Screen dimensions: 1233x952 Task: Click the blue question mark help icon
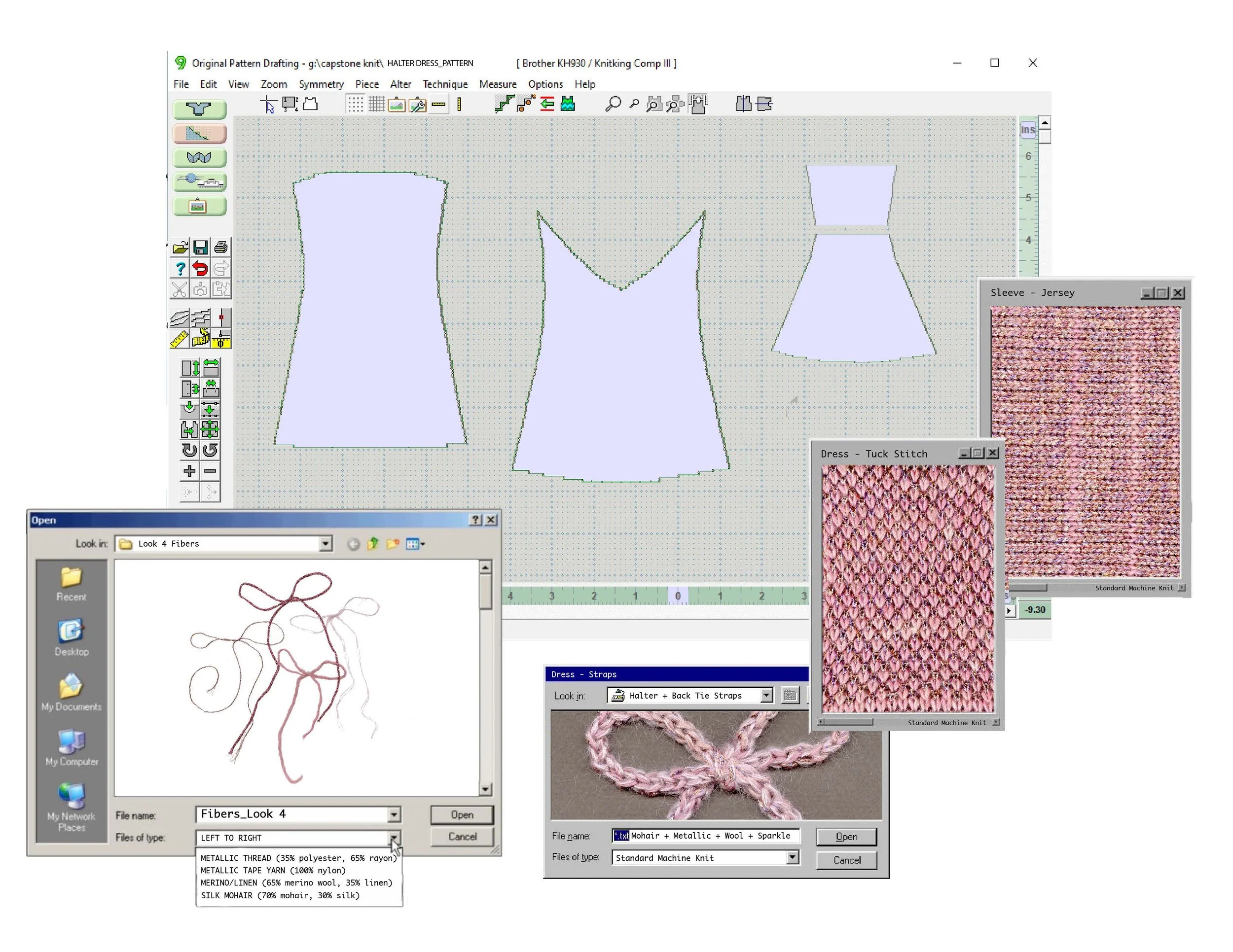[x=180, y=268]
